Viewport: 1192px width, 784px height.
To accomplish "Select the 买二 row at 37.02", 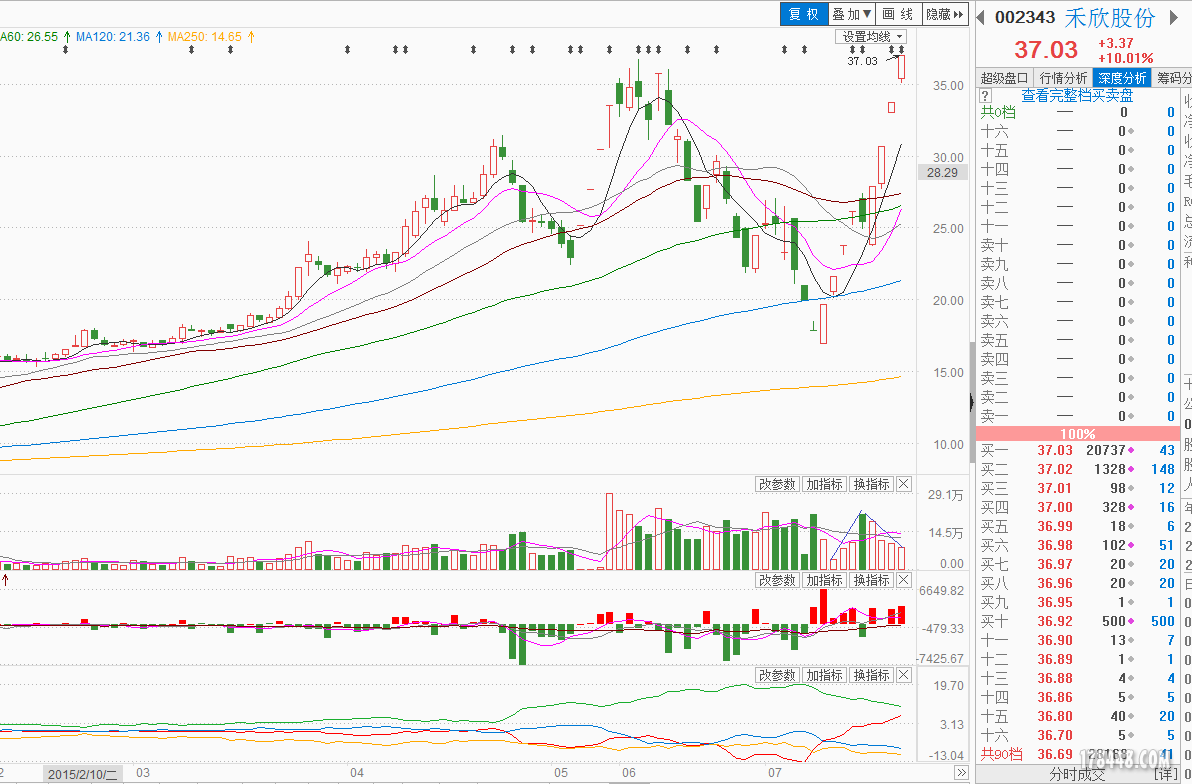I will point(1077,469).
